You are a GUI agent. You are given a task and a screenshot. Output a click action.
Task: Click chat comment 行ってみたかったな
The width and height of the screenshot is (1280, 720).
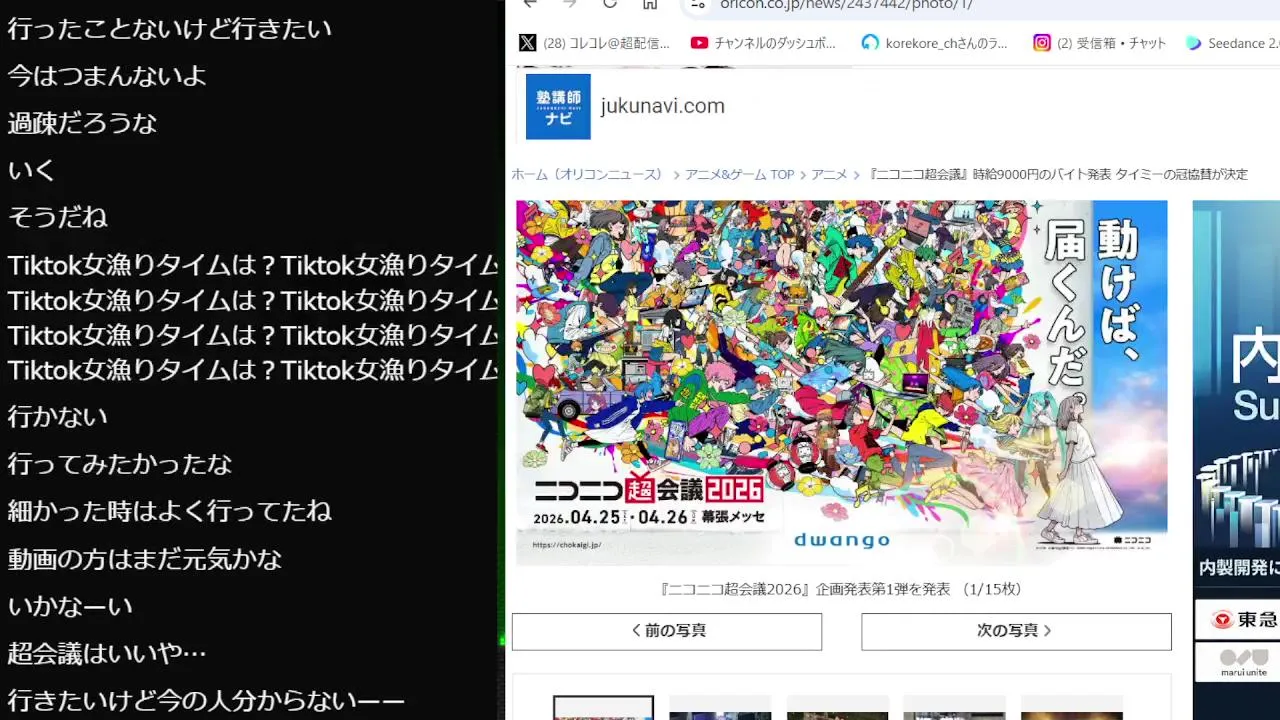[120, 464]
